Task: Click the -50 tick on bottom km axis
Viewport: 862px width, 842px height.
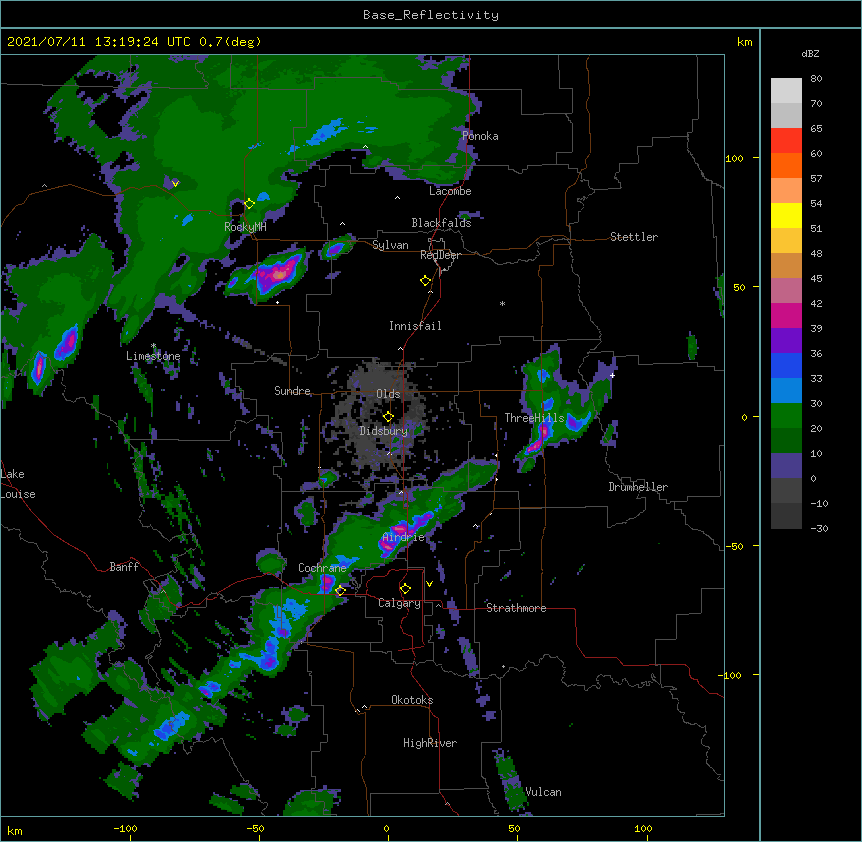Action: click(x=255, y=828)
